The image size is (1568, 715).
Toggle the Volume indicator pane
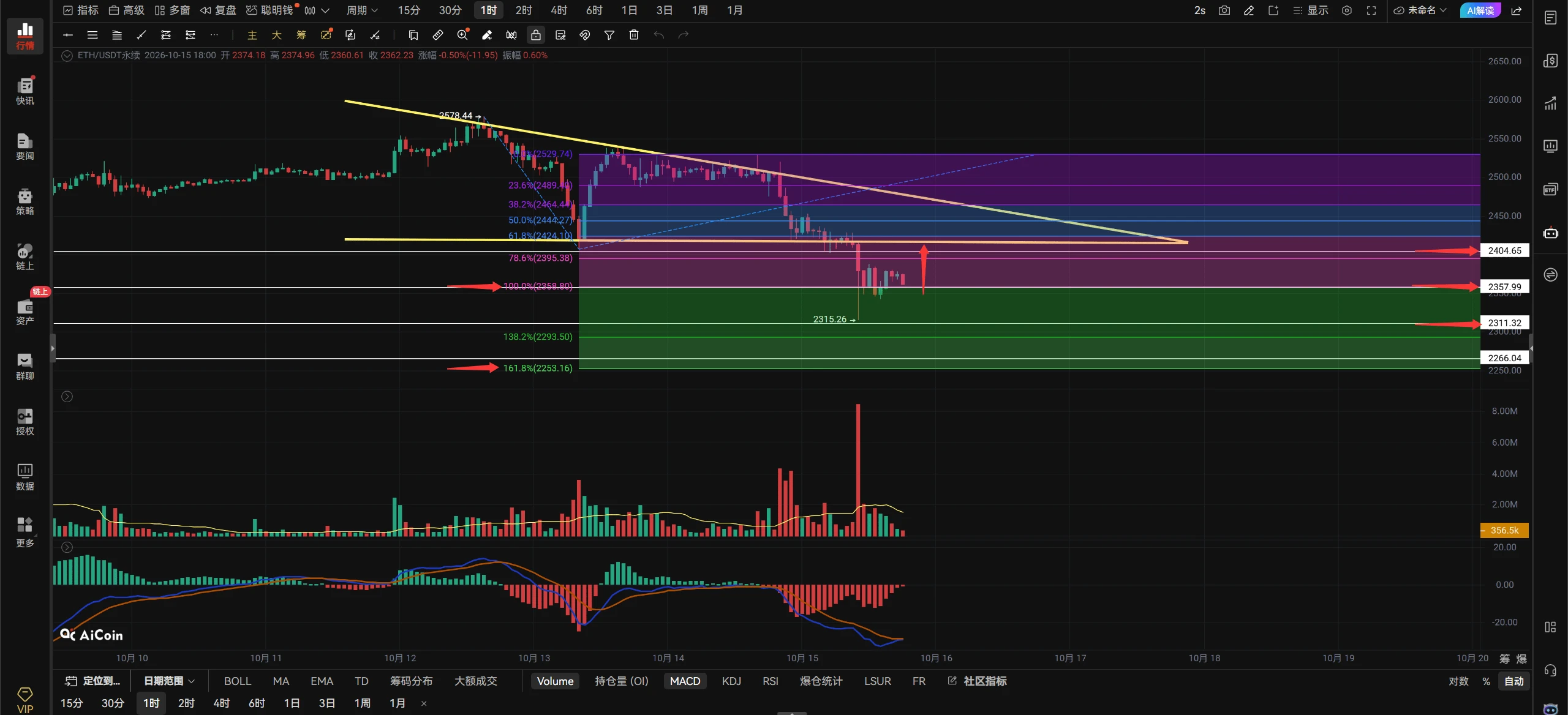(555, 681)
